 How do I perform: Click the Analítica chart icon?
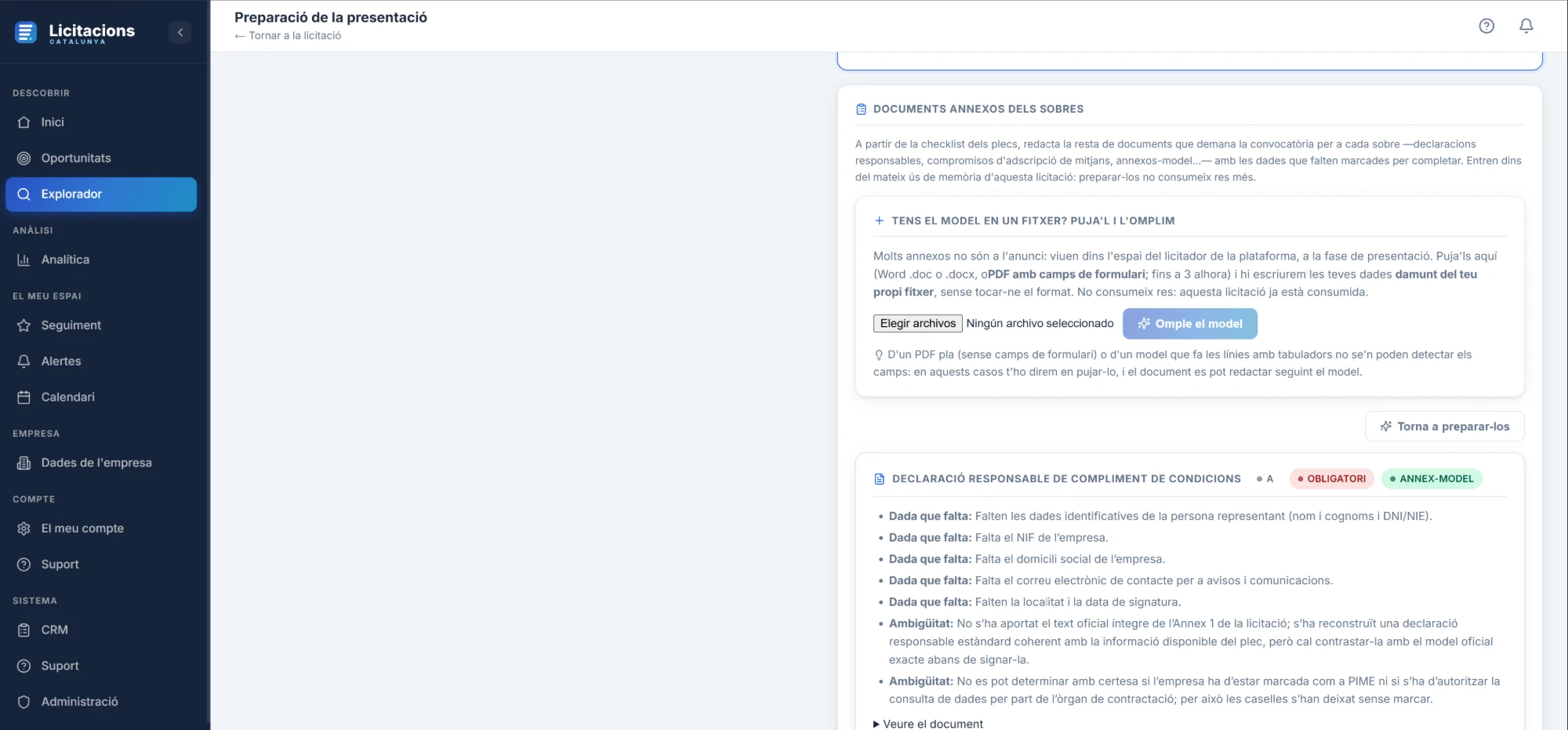tap(24, 260)
